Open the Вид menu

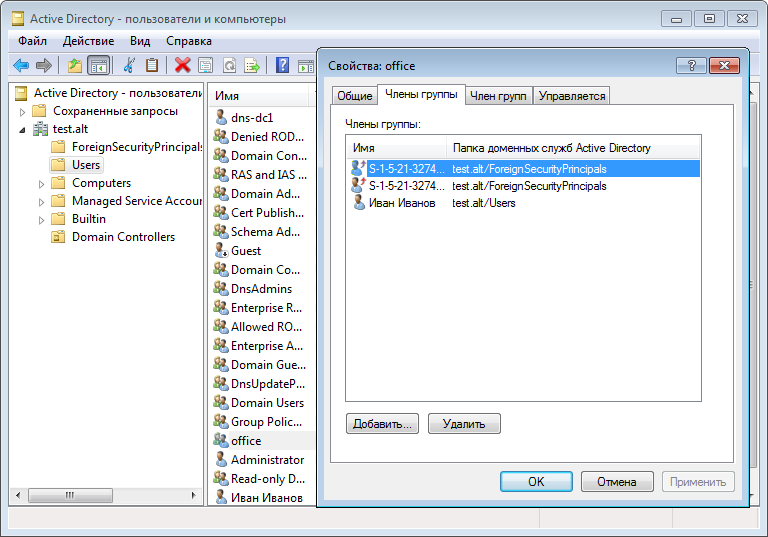click(x=140, y=41)
